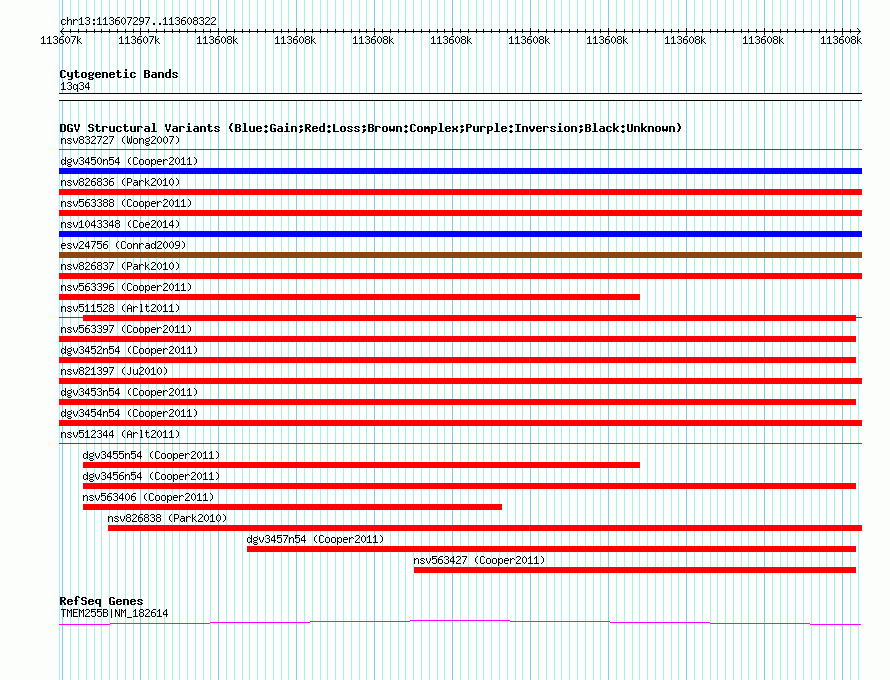Screen dimensions: 890x680
Task: Open variant nsv563397 (Cooper2011) label
Action: point(126,329)
